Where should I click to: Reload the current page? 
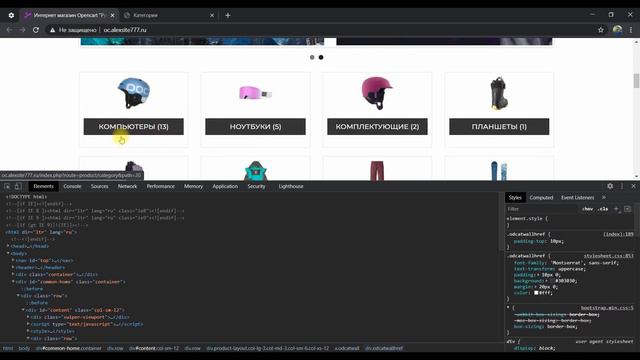pos(36,30)
